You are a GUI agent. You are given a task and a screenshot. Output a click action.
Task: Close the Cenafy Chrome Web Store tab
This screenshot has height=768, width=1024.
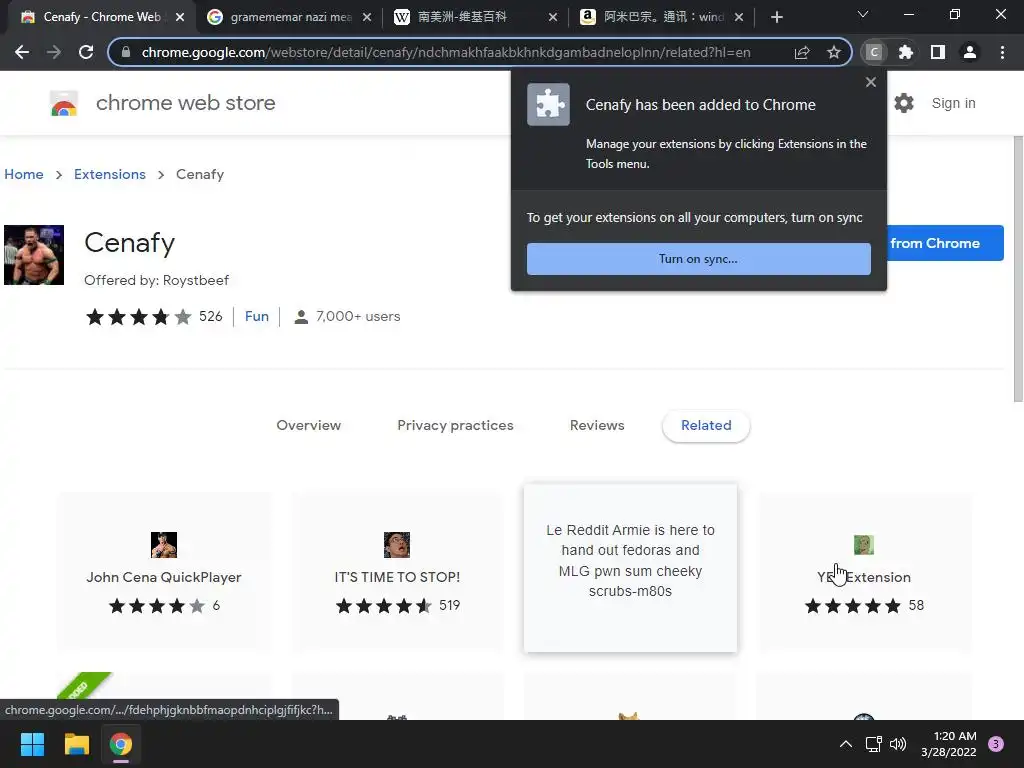point(180,17)
